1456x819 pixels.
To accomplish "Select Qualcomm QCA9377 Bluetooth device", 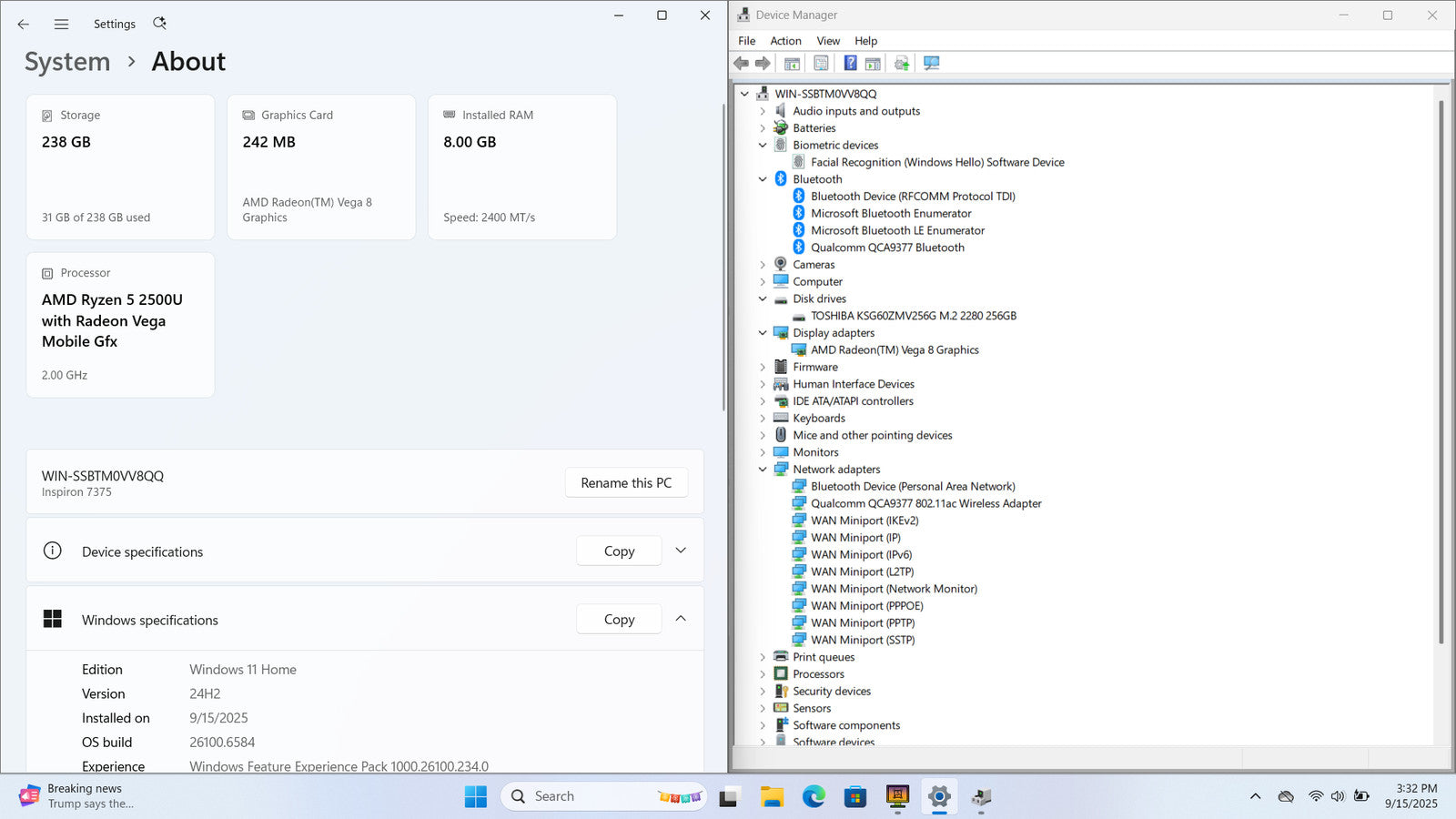I will point(886,248).
